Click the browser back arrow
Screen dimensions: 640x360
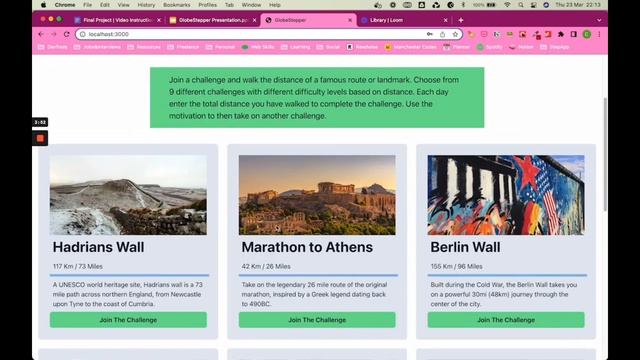coord(41,34)
